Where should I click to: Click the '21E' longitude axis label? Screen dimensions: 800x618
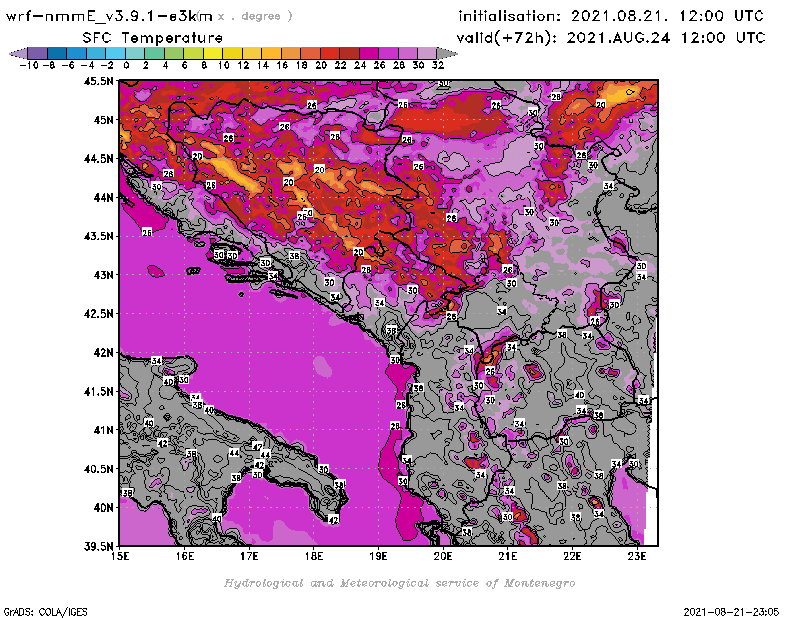[508, 556]
